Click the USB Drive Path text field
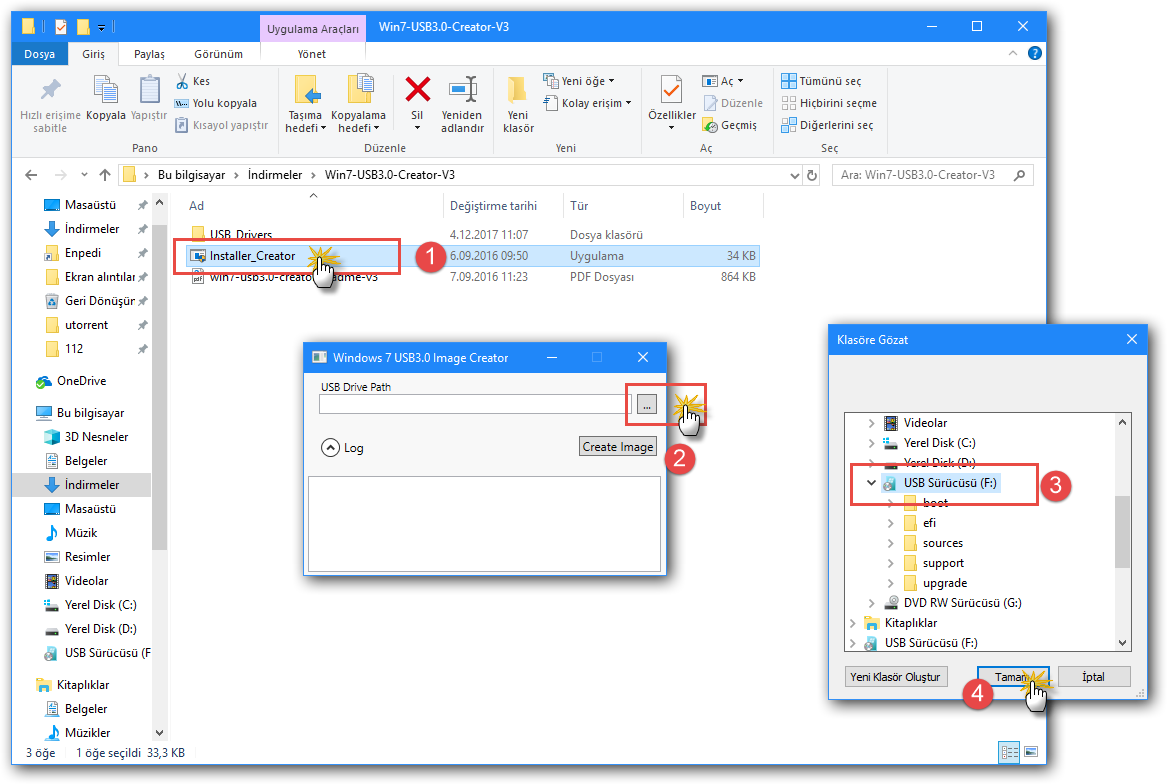Screen dimensions: 1168x784 (475, 404)
